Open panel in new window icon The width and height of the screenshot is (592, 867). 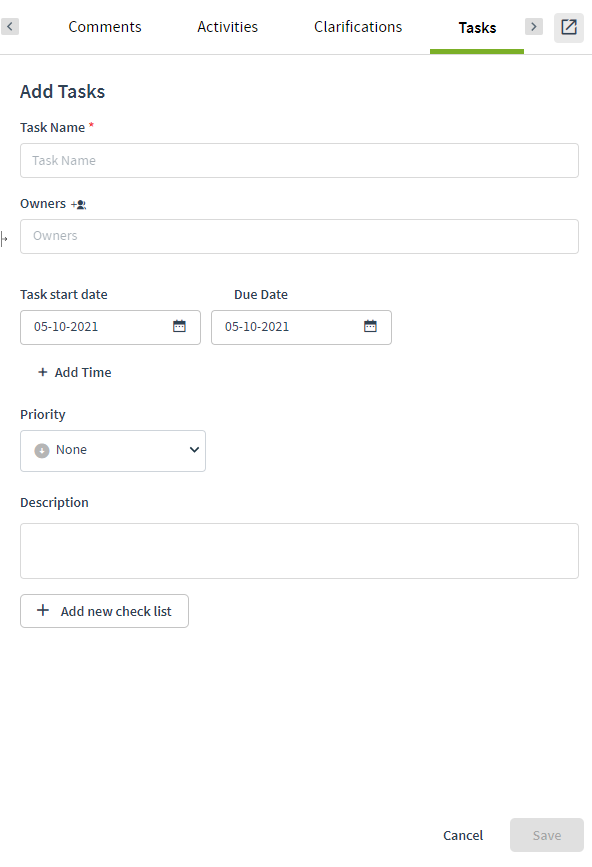569,27
